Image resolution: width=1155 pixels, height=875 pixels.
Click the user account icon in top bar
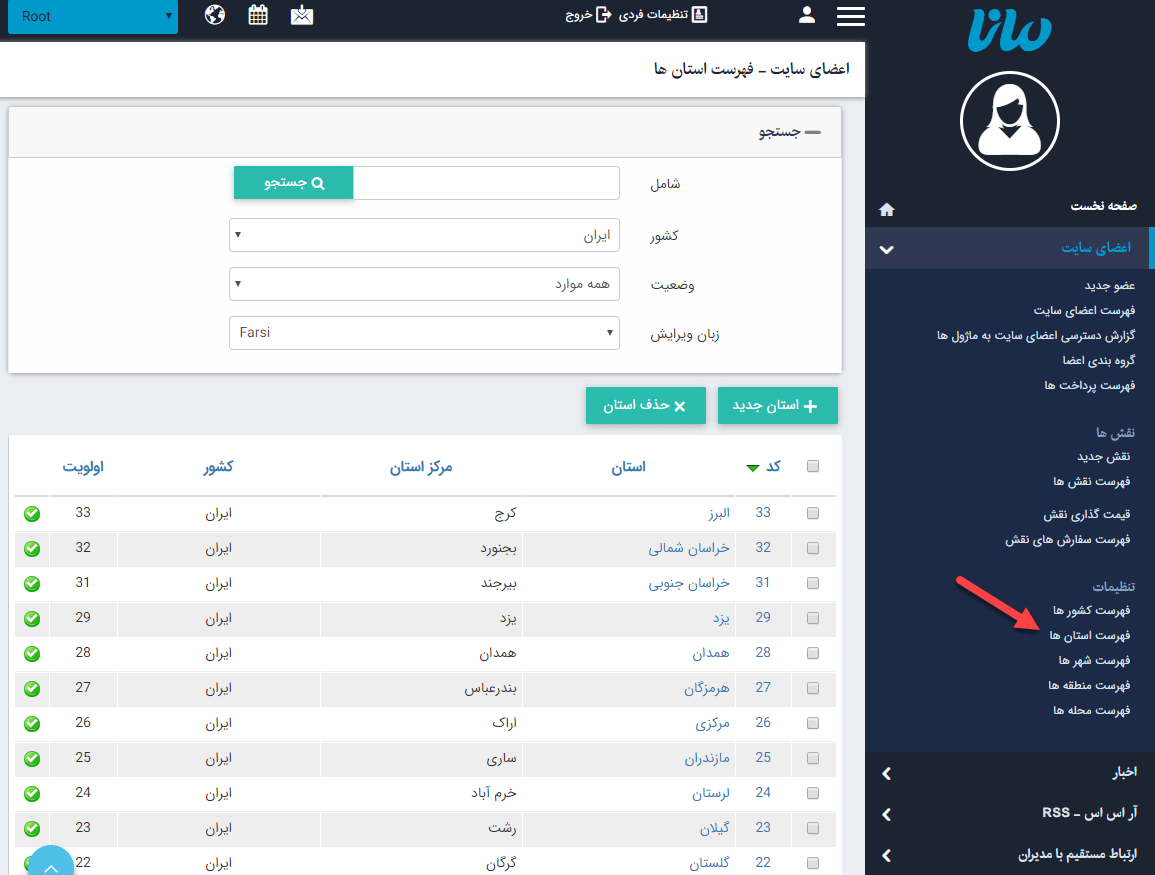point(808,16)
